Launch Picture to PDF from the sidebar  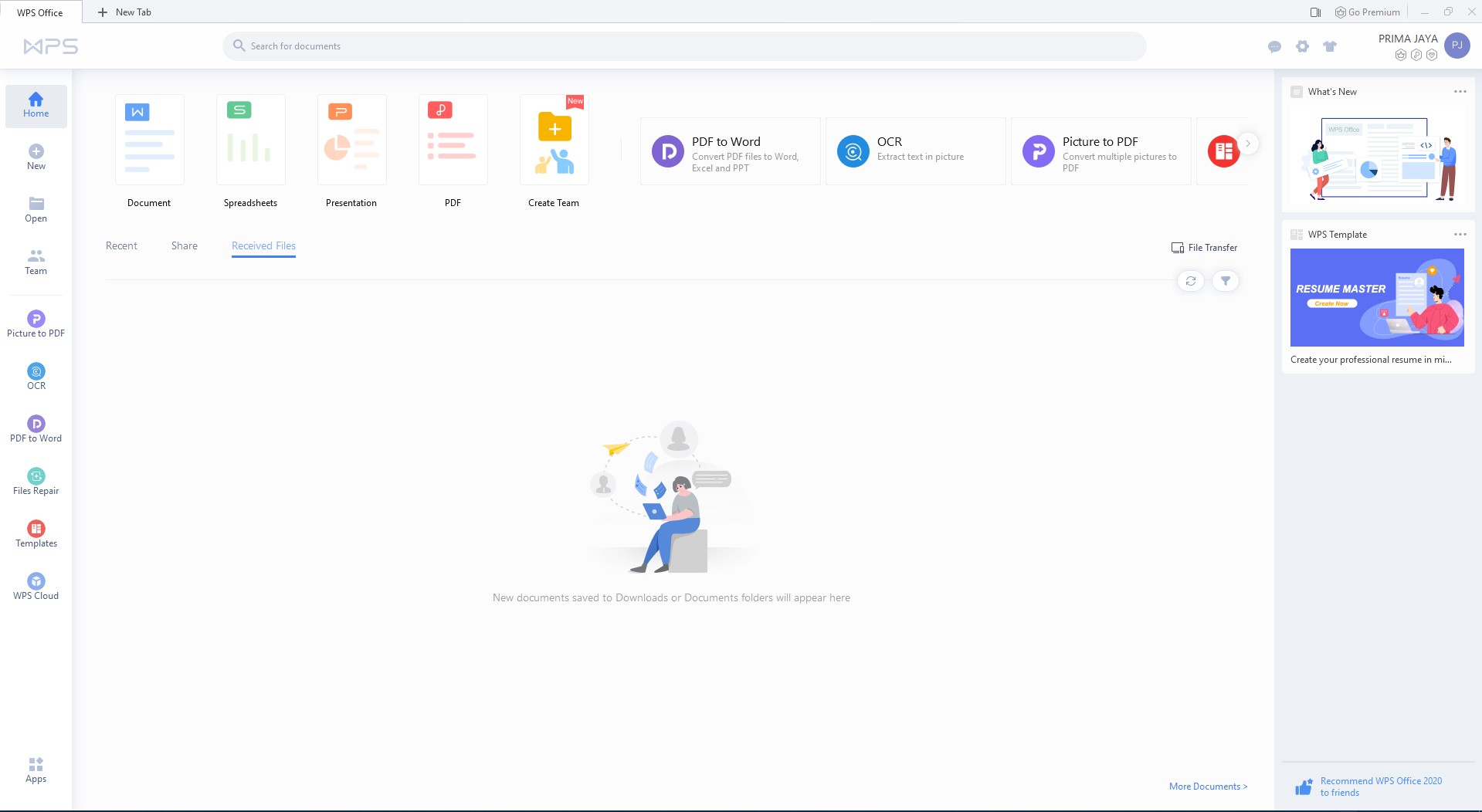[36, 325]
